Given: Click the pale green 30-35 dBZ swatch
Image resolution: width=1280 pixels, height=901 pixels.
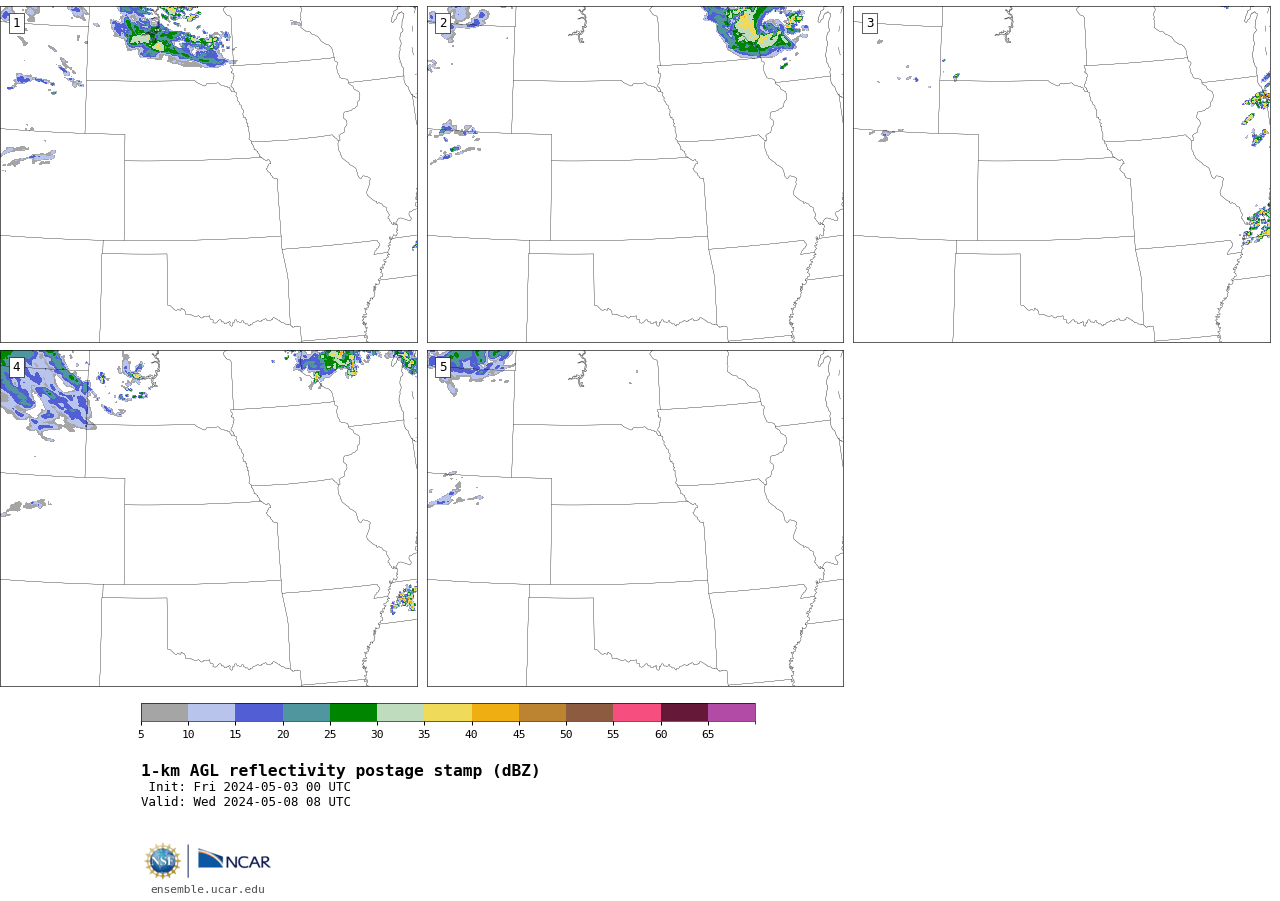Looking at the screenshot, I should pos(400,713).
